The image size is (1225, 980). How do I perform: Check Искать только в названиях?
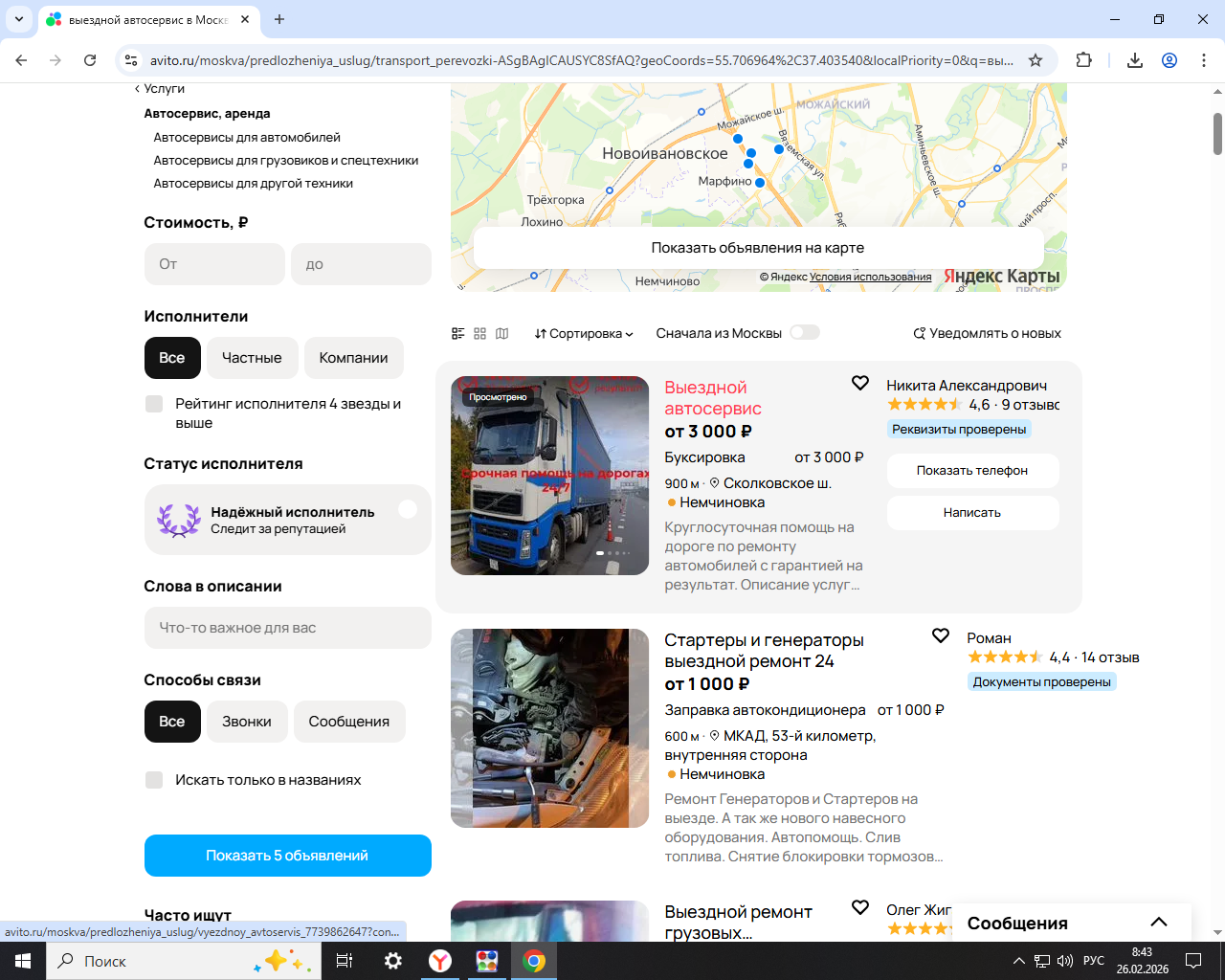click(154, 780)
